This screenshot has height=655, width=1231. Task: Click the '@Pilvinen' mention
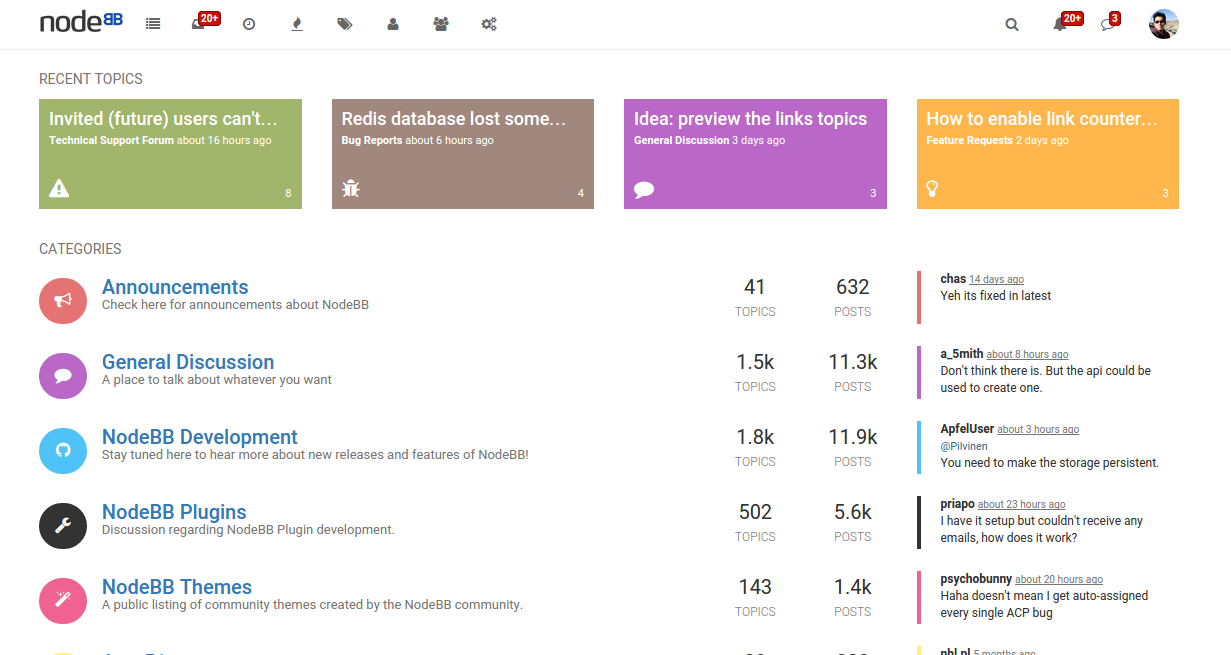[x=963, y=447]
